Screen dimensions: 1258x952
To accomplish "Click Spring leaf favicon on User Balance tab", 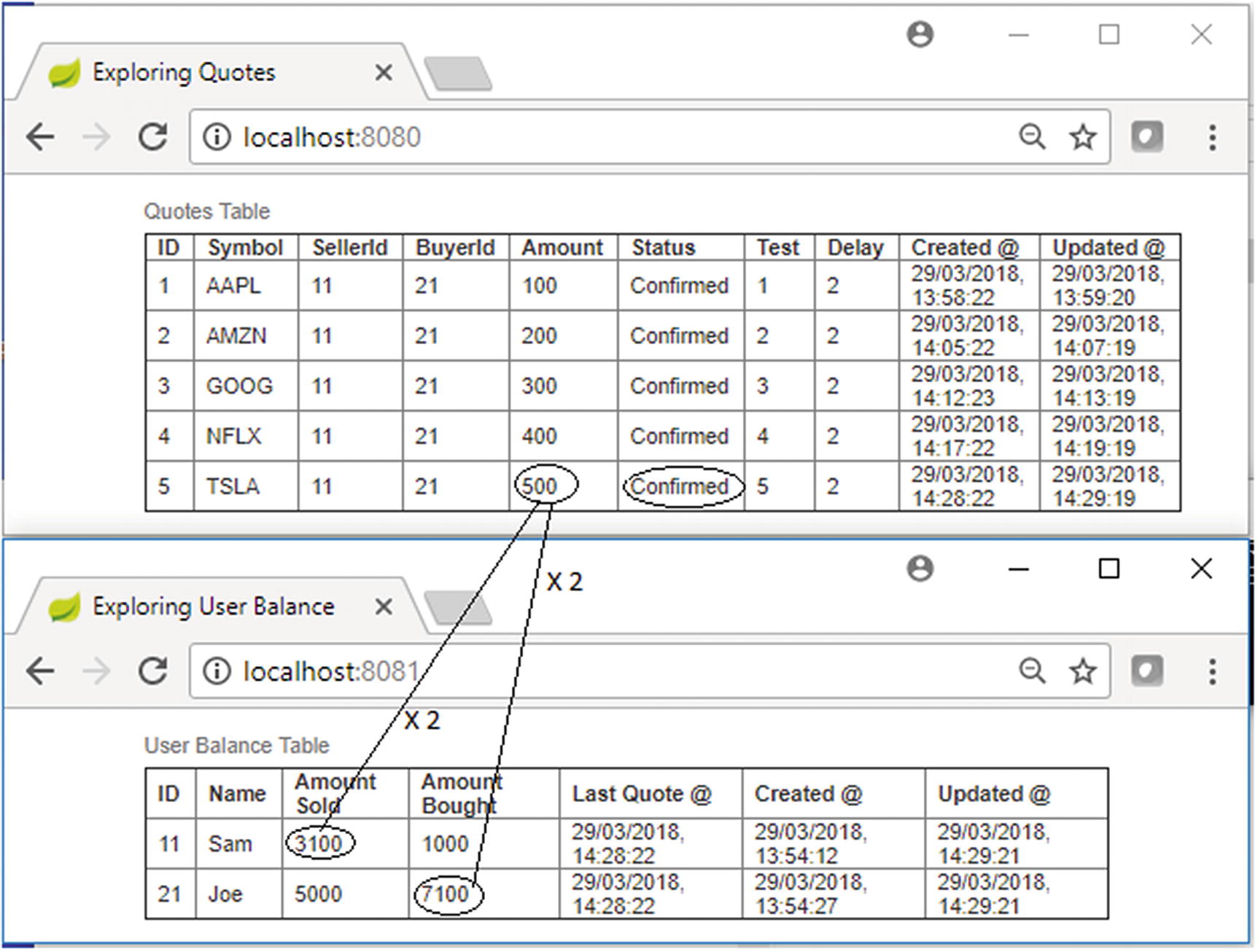I will pyautogui.click(x=64, y=606).
